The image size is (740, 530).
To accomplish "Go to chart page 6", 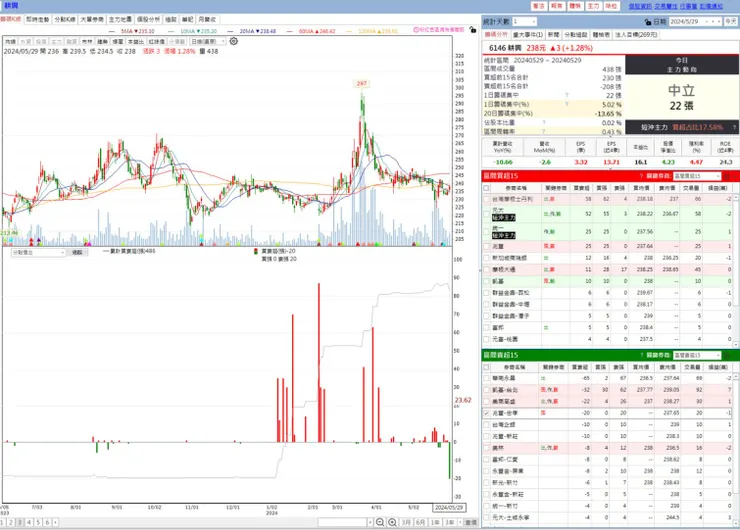I will [47, 522].
